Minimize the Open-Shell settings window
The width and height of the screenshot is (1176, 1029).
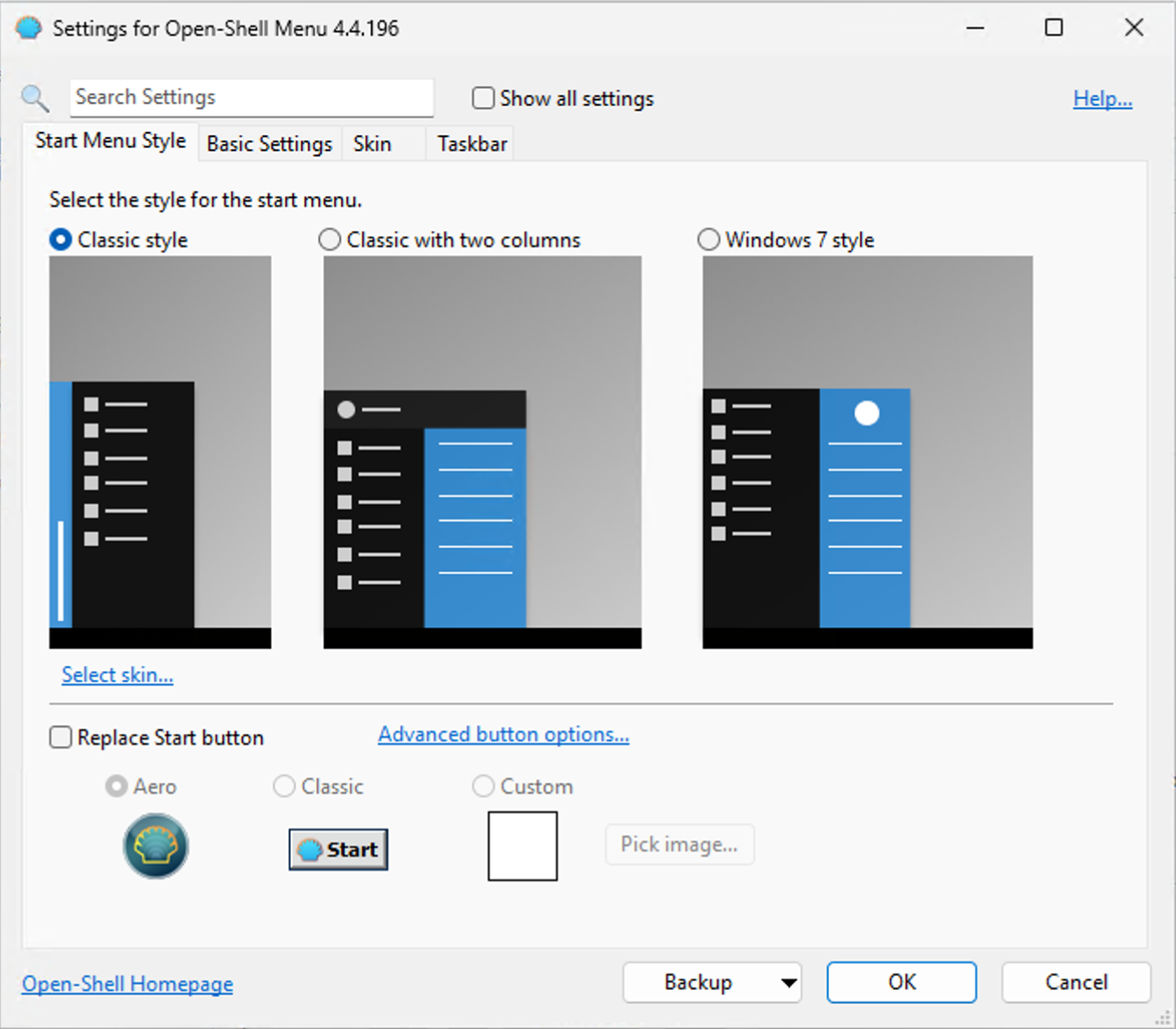click(x=975, y=28)
